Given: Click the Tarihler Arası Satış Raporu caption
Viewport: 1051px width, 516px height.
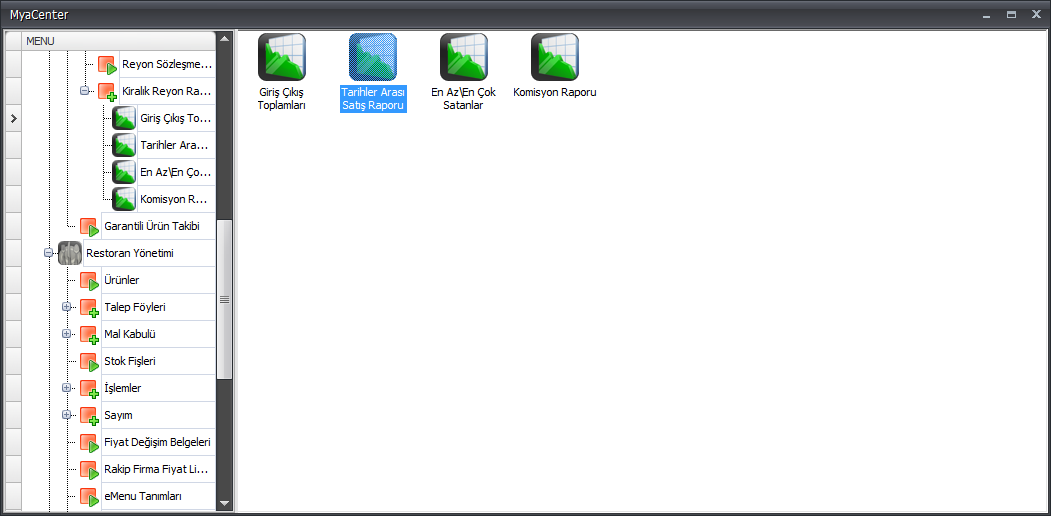Looking at the screenshot, I should (373, 99).
